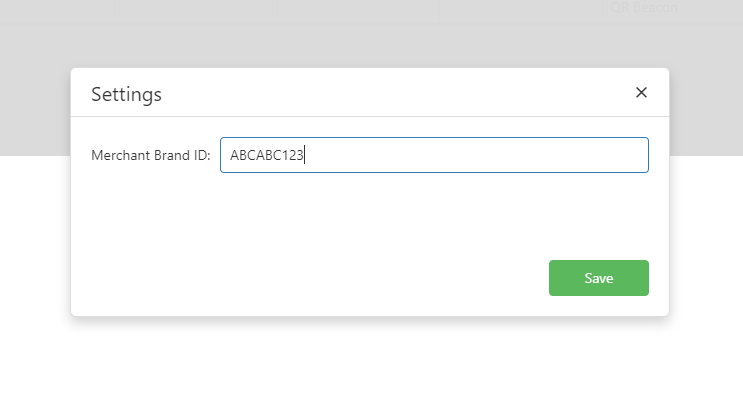The width and height of the screenshot is (743, 393).
Task: Click the white page below the dialog
Action: pyautogui.click(x=370, y=356)
